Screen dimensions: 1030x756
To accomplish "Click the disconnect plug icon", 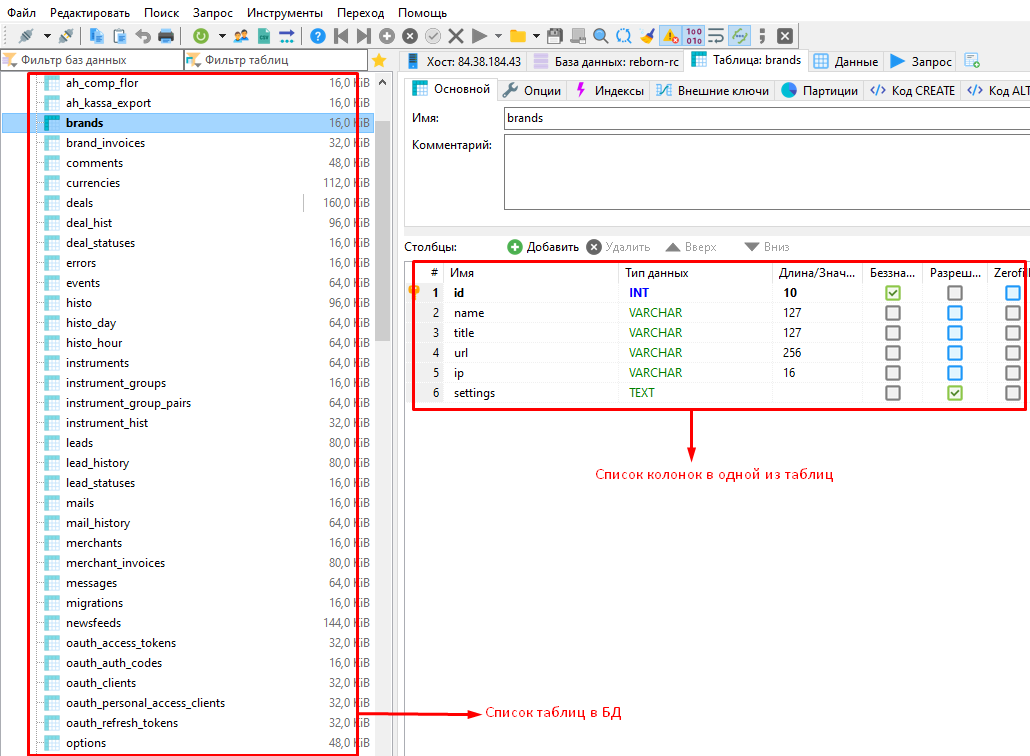I will click(66, 35).
